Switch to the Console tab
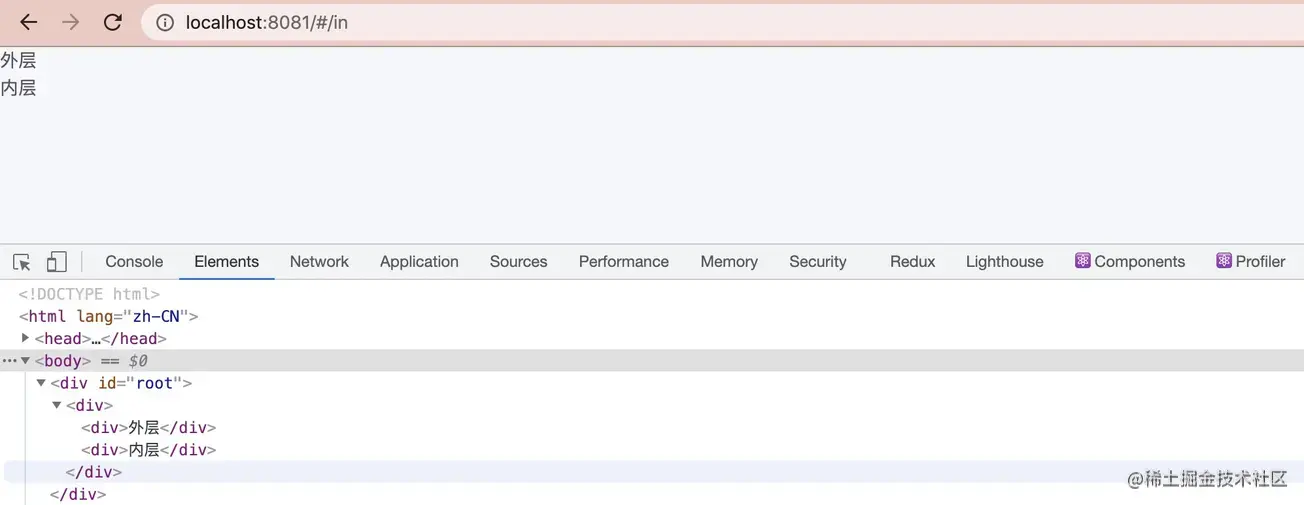1304x505 pixels. (x=134, y=261)
